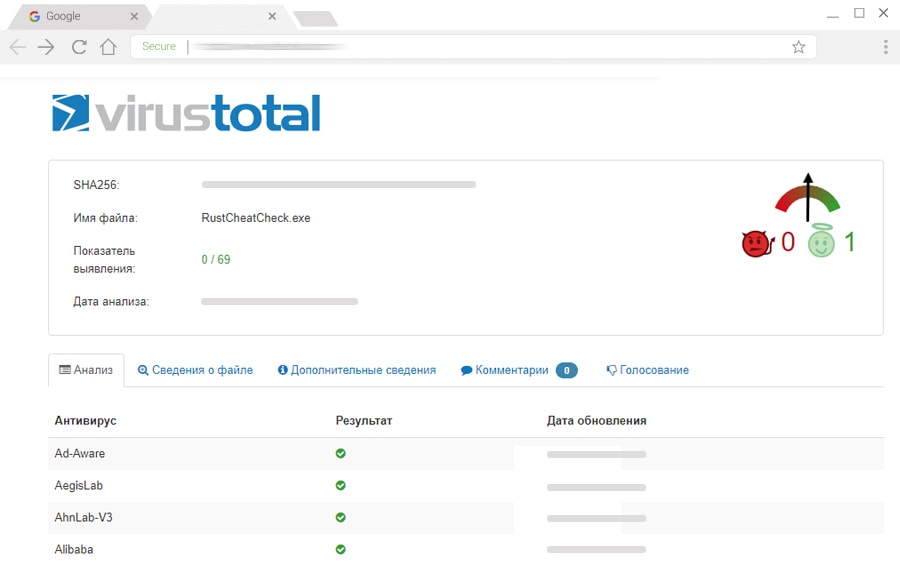The width and height of the screenshot is (900, 562).
Task: Click the Secure label in address bar
Action: 159,46
